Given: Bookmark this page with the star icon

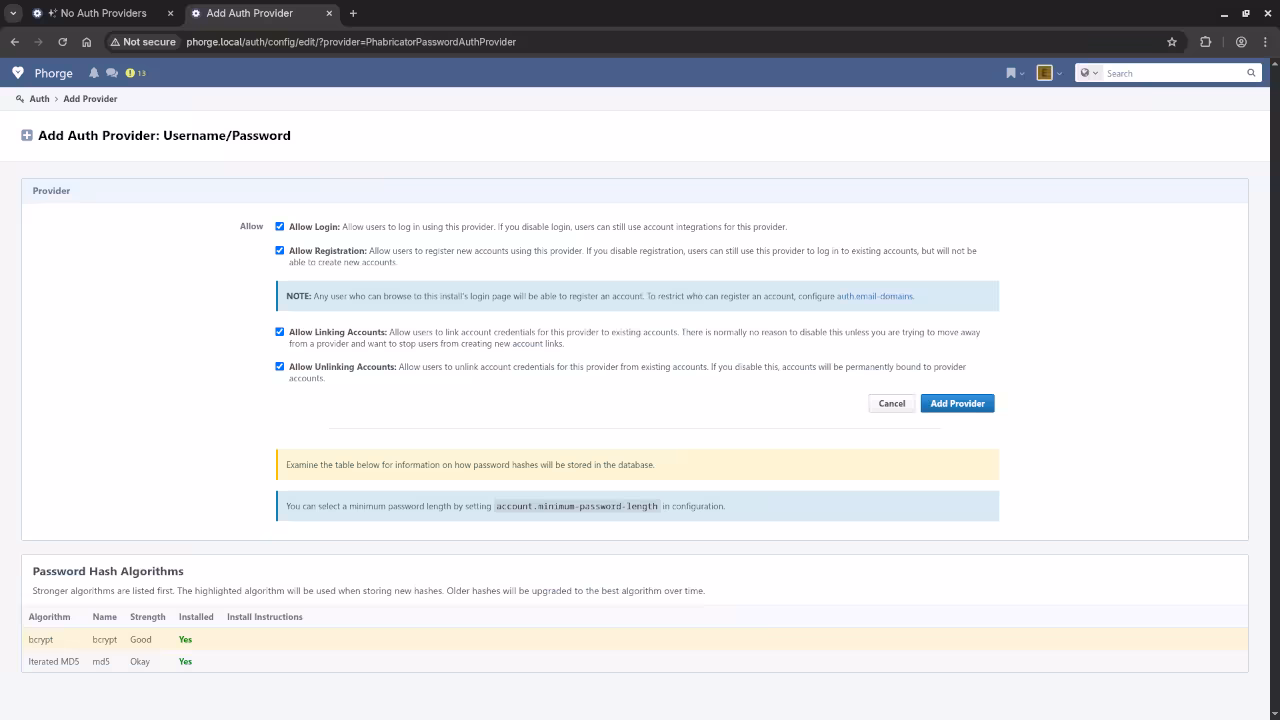Looking at the screenshot, I should point(1172,42).
